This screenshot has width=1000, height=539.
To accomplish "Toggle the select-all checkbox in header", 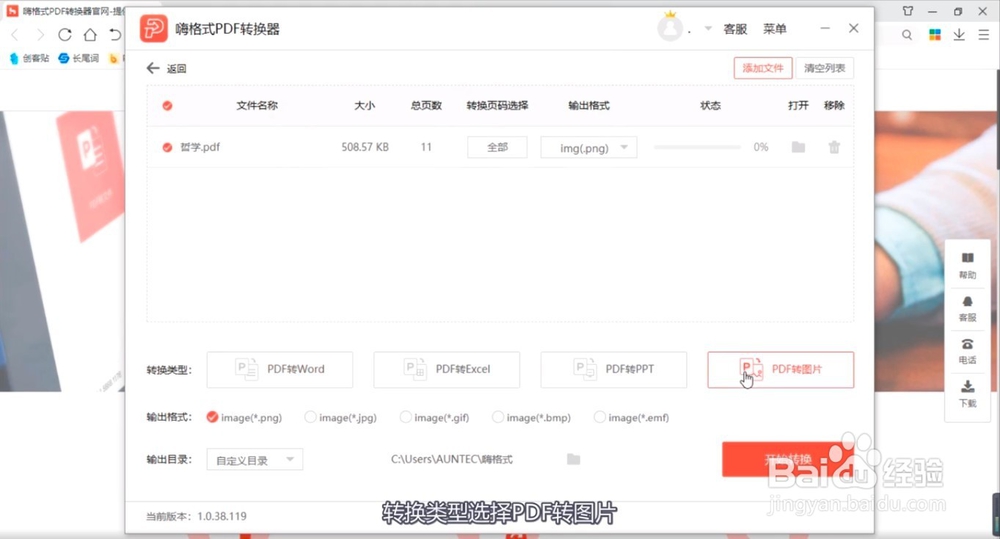I will pos(167,105).
